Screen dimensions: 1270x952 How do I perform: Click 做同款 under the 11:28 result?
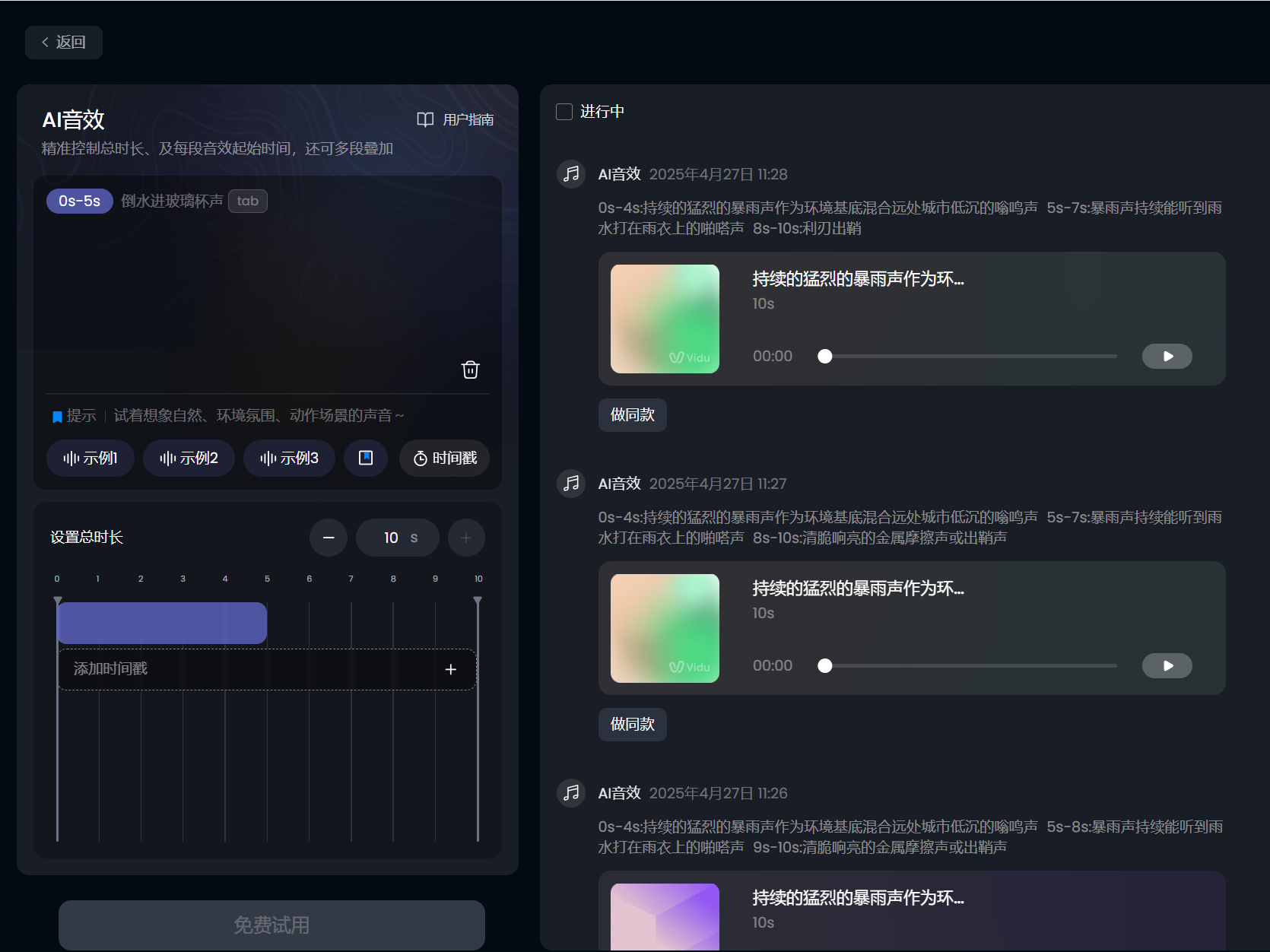[632, 415]
